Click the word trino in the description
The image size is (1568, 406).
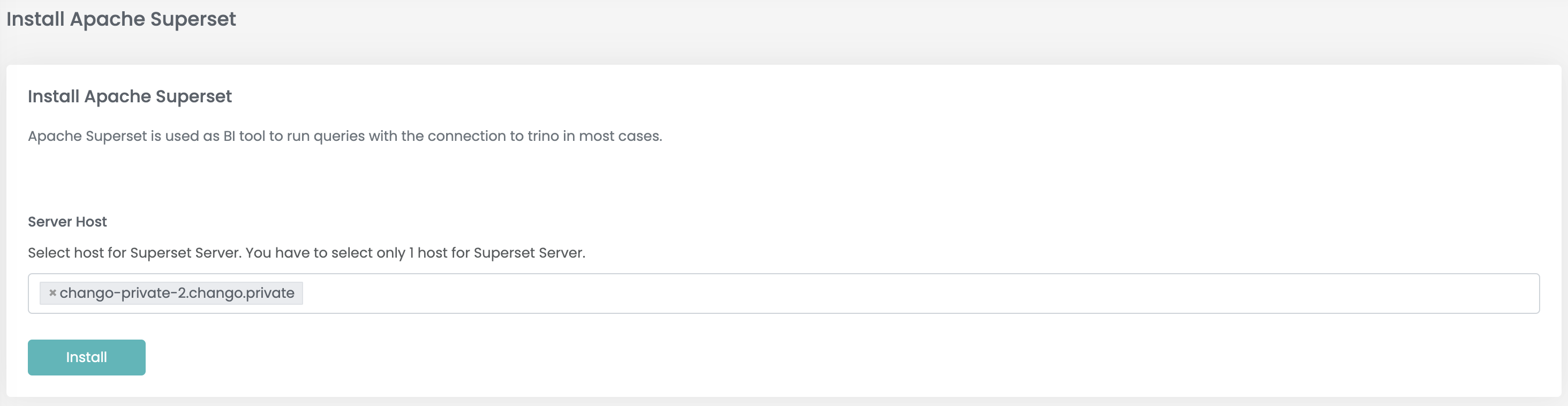[543, 136]
